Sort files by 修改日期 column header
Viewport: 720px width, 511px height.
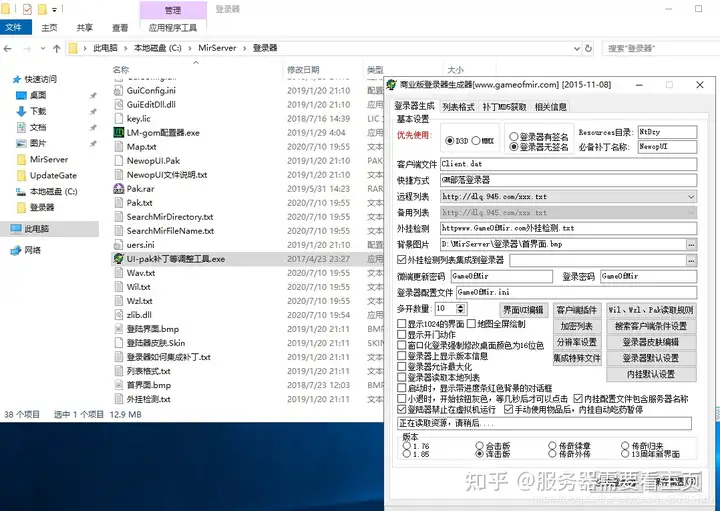303,70
